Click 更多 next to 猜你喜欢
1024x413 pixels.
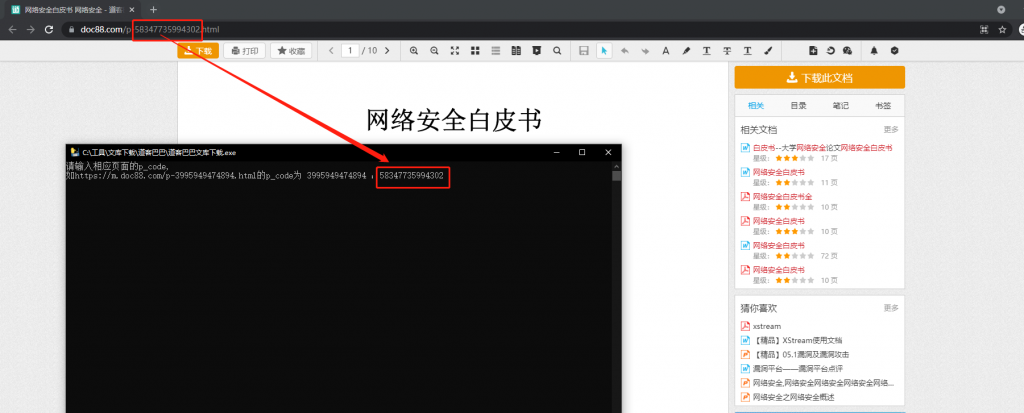(x=891, y=308)
